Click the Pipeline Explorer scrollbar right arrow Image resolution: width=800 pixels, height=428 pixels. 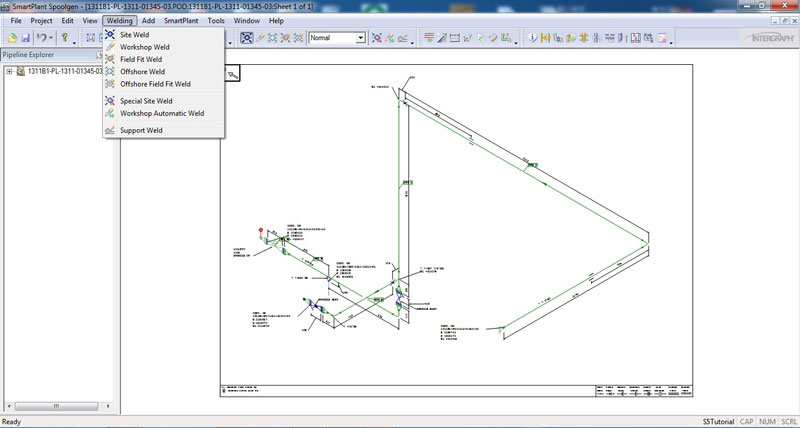click(108, 407)
